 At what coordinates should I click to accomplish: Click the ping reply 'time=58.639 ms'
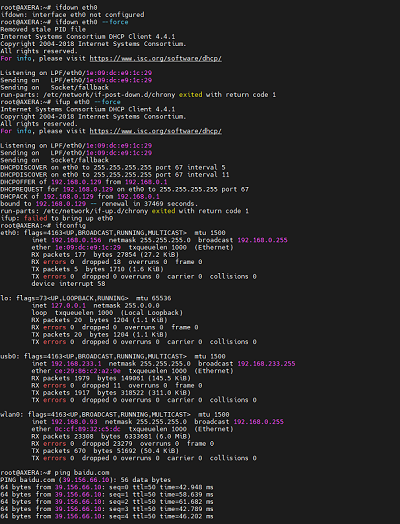[x=186, y=495]
